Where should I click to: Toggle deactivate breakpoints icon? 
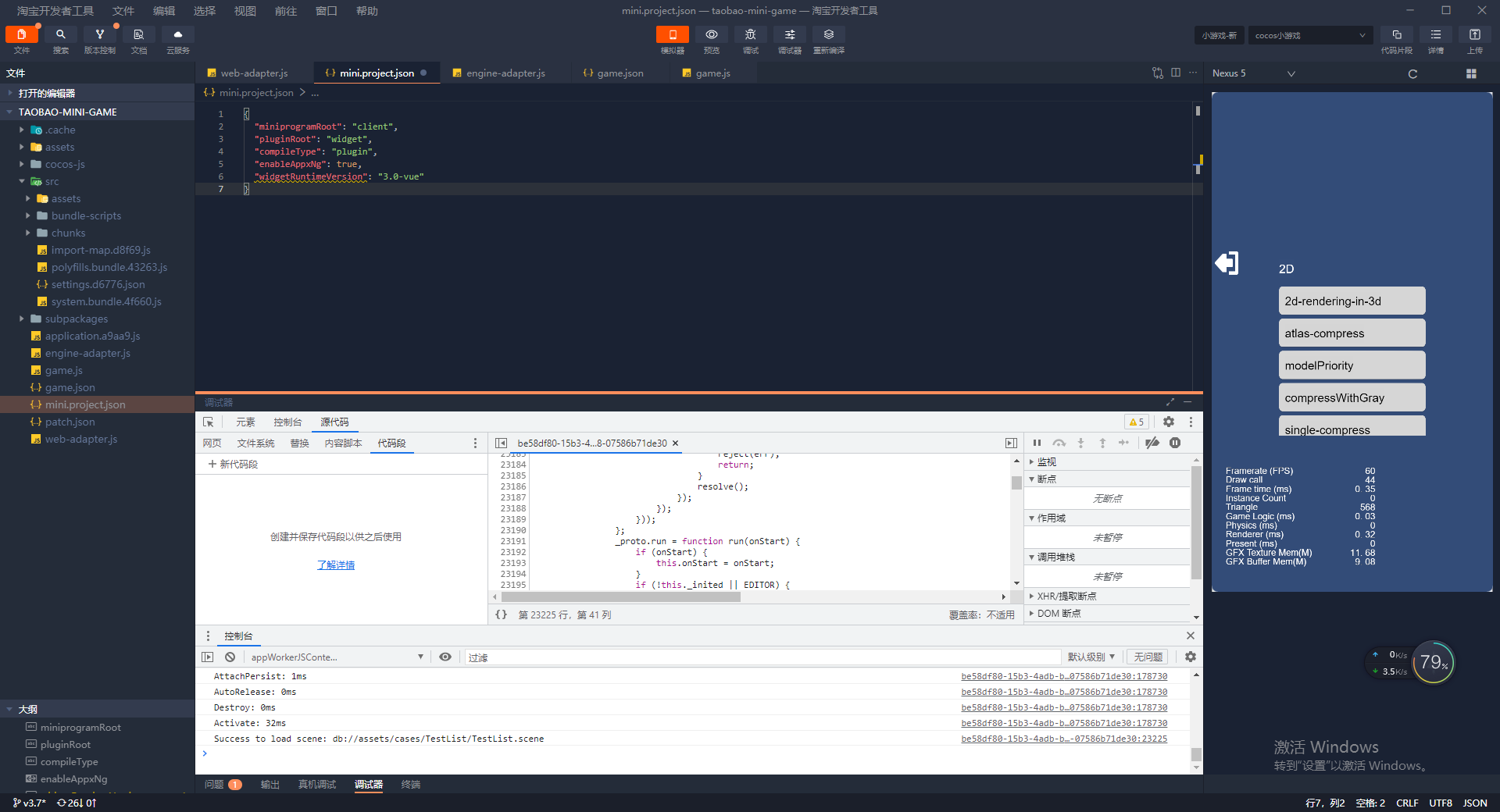tap(1152, 443)
